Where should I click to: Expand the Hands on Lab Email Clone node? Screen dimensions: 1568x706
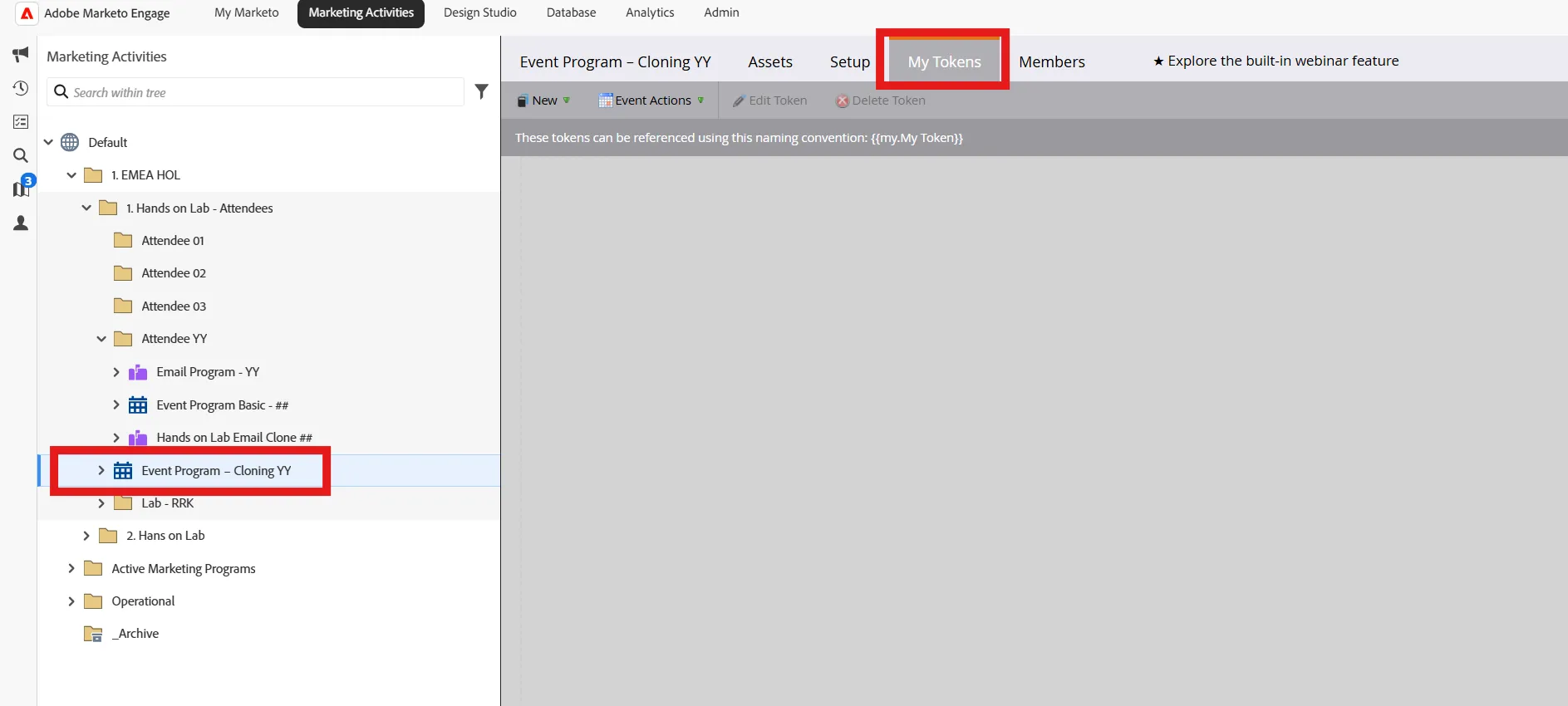(116, 438)
